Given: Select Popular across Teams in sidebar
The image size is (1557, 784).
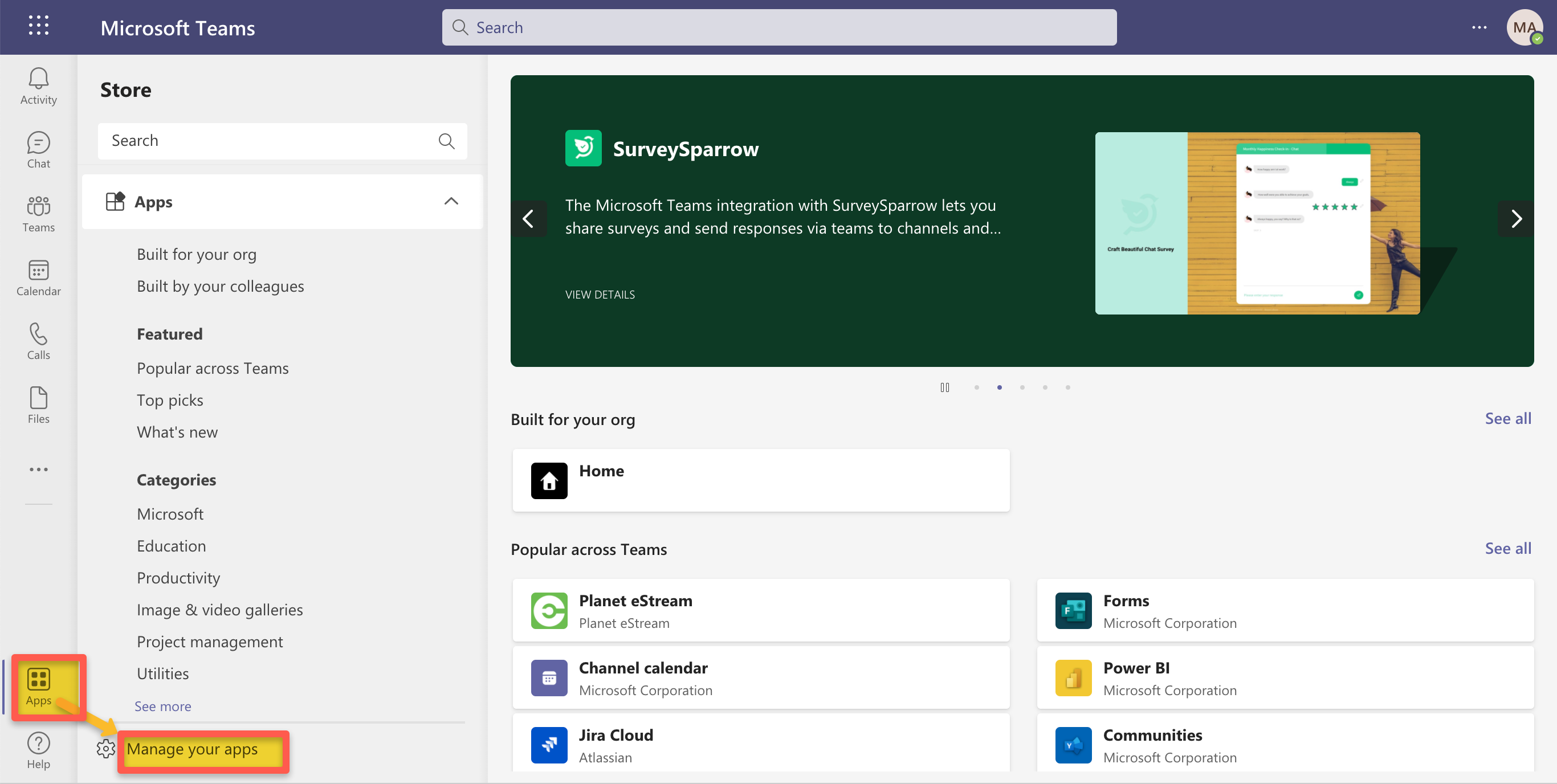Looking at the screenshot, I should click(212, 368).
